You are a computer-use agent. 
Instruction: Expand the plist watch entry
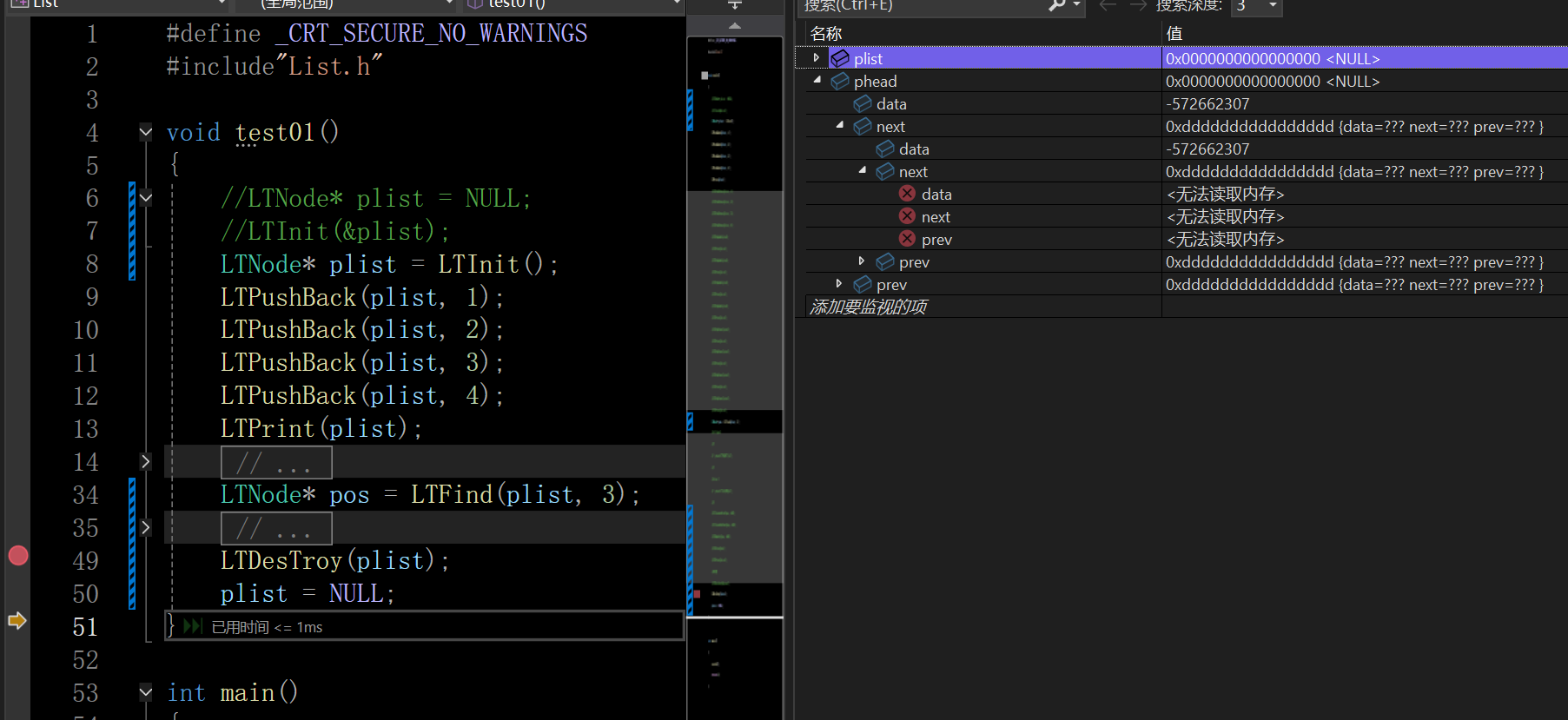pyautogui.click(x=817, y=58)
